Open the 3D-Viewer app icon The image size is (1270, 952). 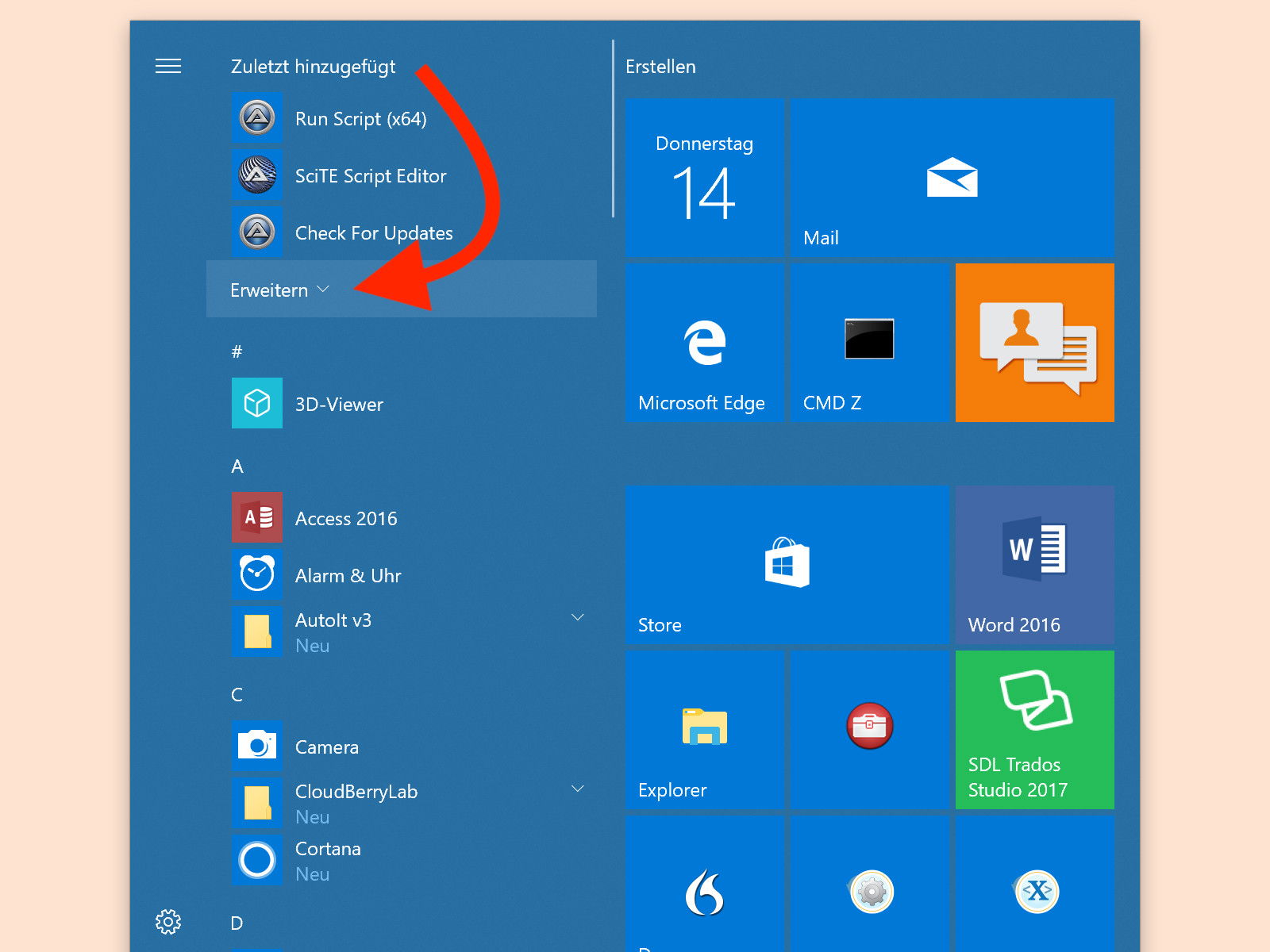257,403
